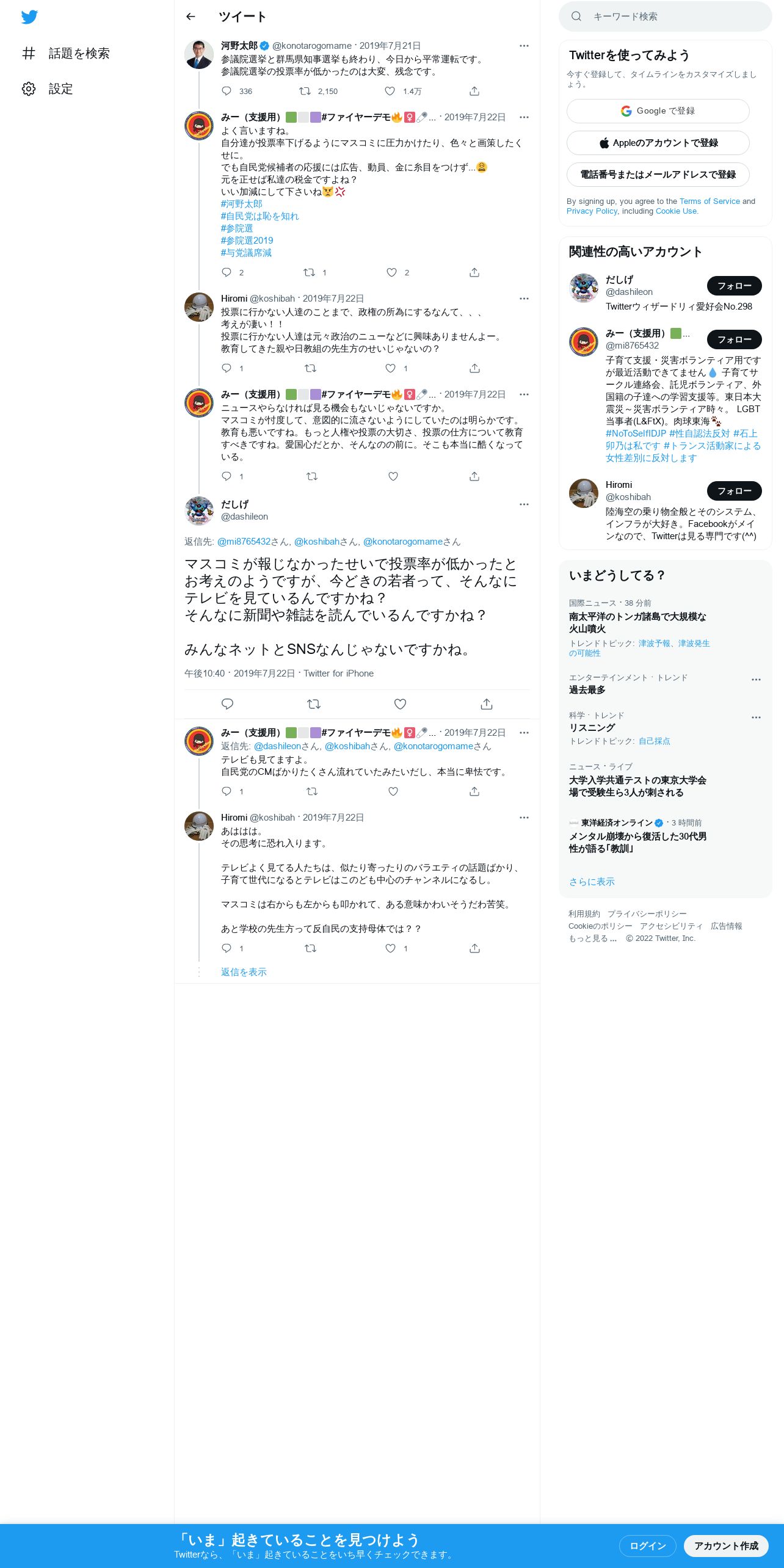Click the Twitter bird logo

tap(29, 17)
